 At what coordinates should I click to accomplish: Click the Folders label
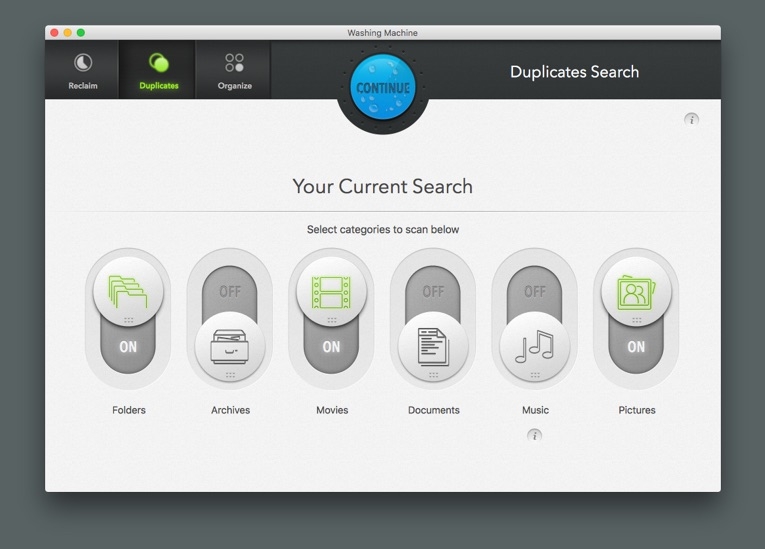point(129,410)
